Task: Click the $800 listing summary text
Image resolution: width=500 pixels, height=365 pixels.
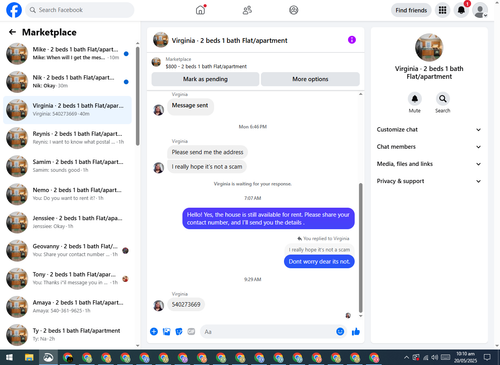Action: point(206,66)
